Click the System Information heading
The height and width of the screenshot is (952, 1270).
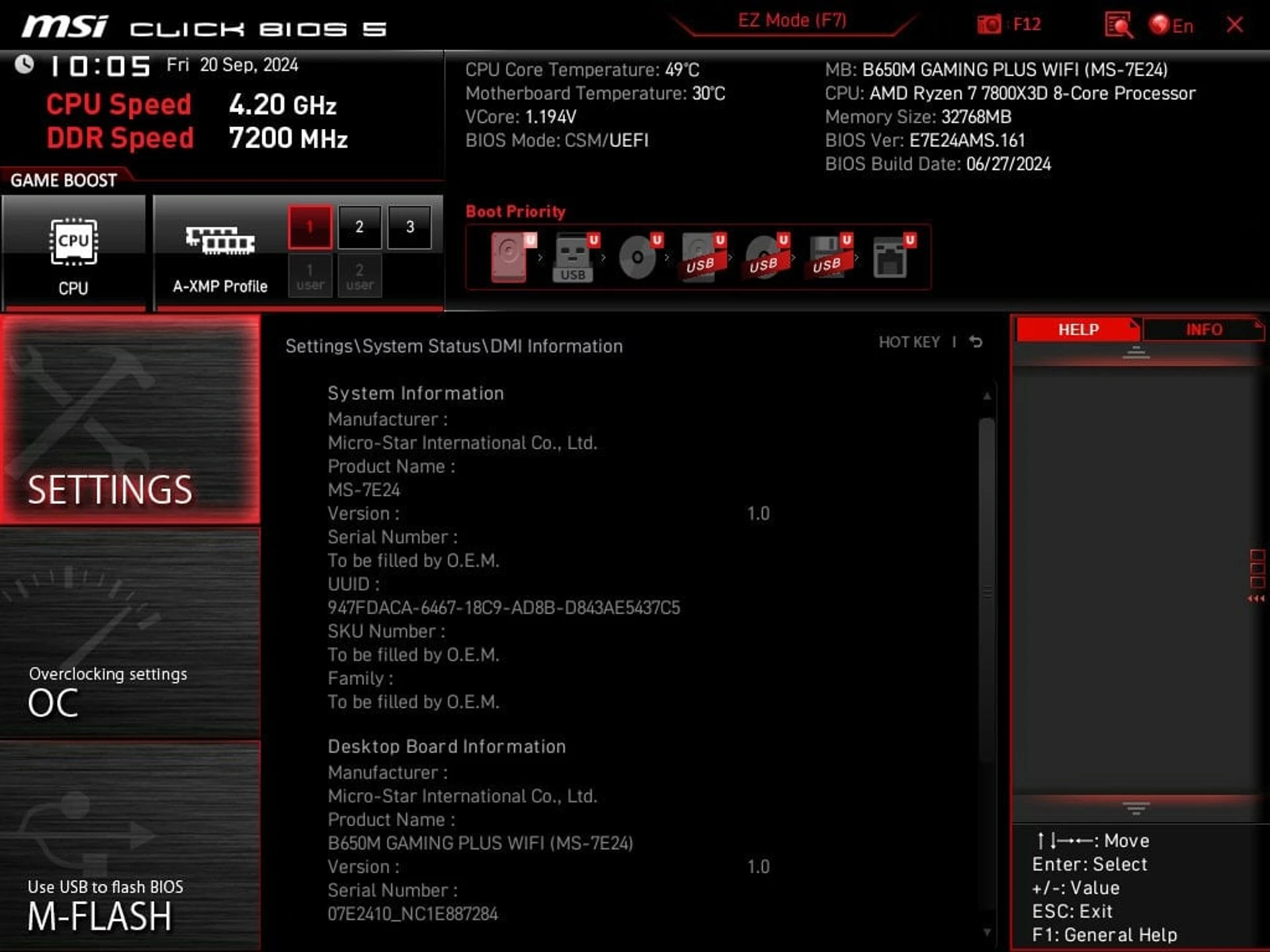pyautogui.click(x=415, y=393)
